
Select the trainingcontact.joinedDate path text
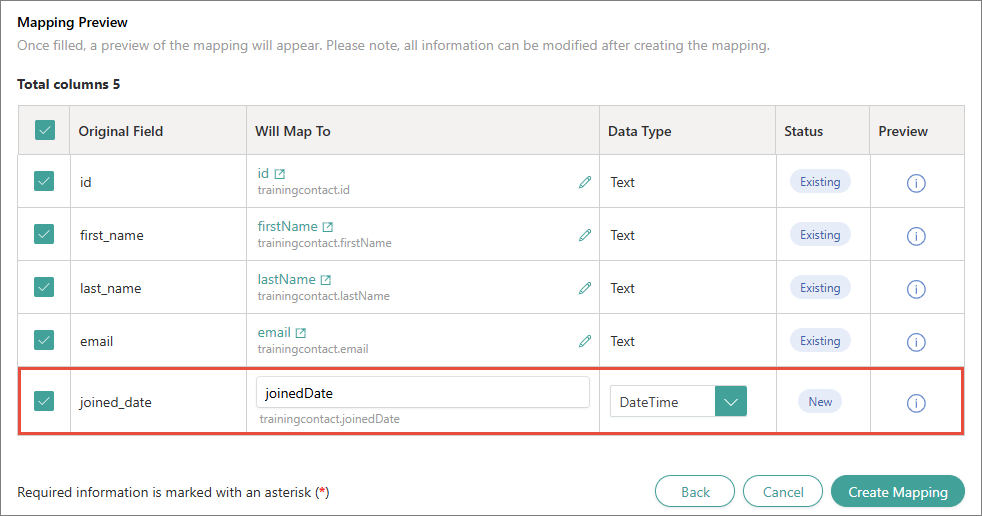(x=329, y=419)
